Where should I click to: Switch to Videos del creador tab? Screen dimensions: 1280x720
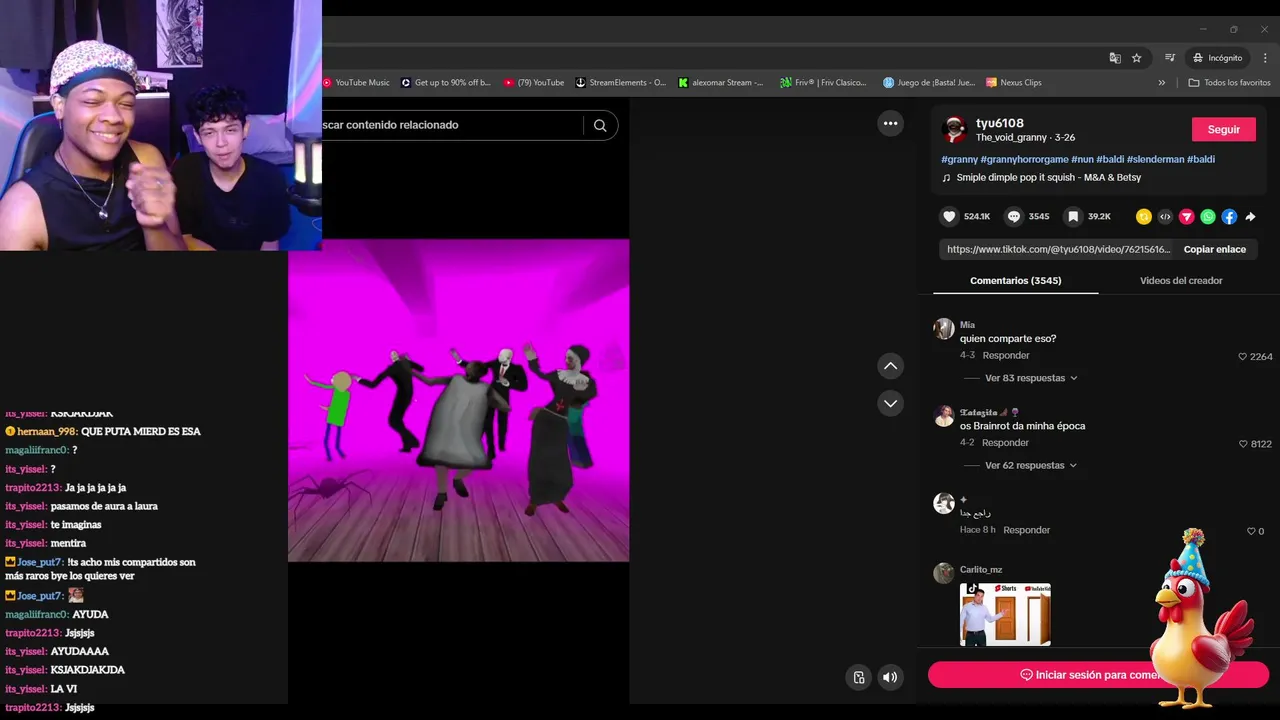pos(1181,280)
